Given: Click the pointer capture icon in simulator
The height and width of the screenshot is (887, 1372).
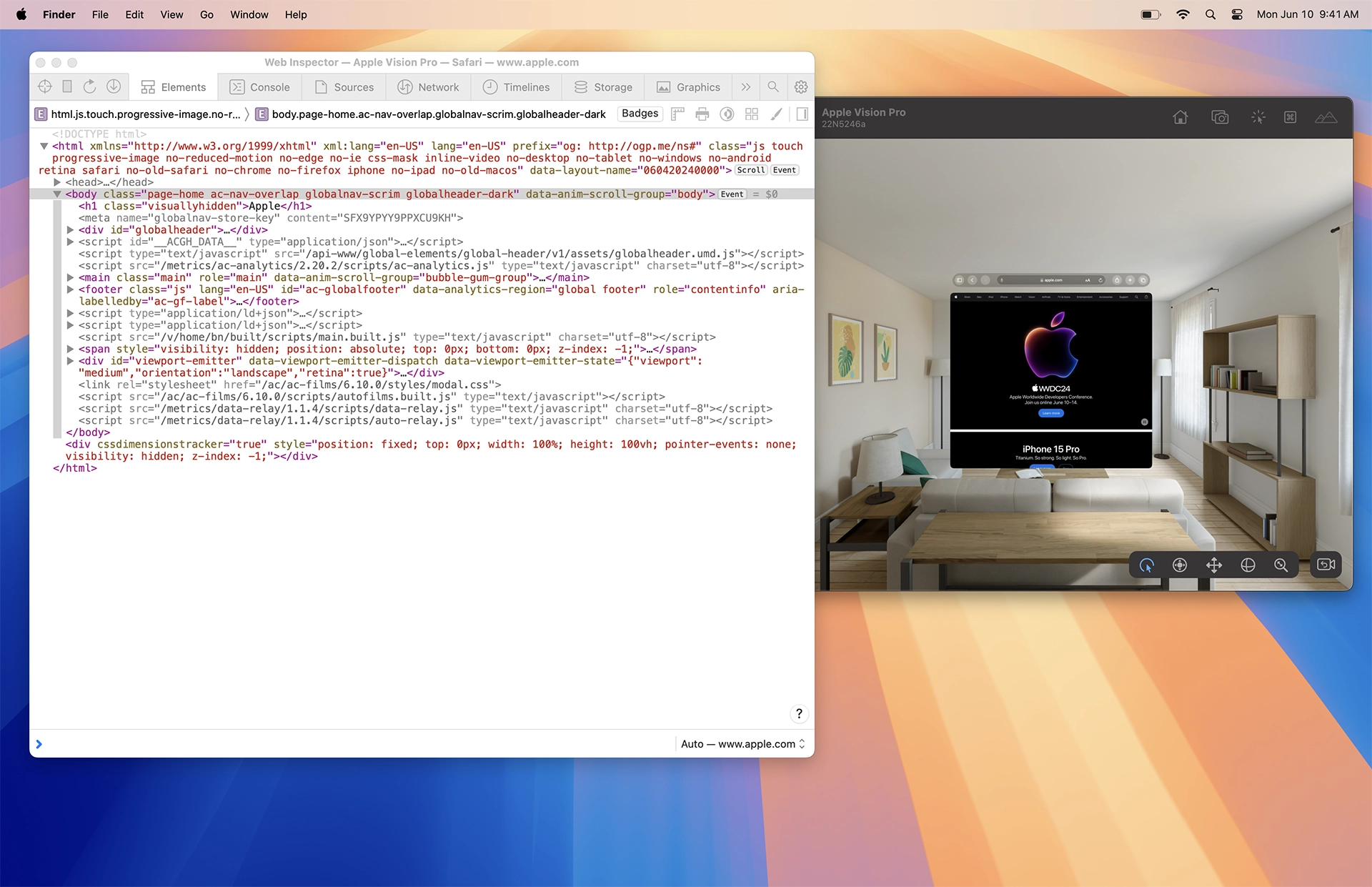Looking at the screenshot, I should point(1258,117).
